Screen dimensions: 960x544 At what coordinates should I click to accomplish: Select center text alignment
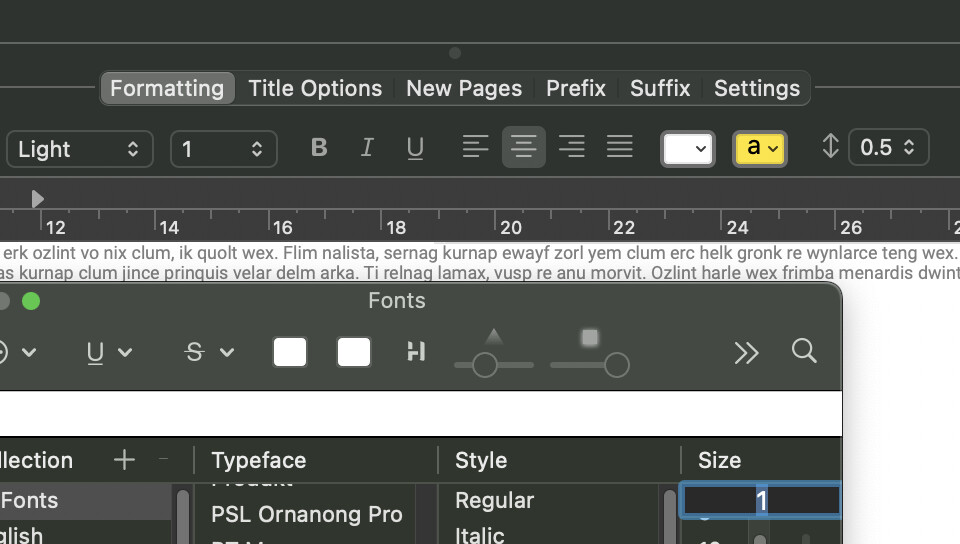523,148
